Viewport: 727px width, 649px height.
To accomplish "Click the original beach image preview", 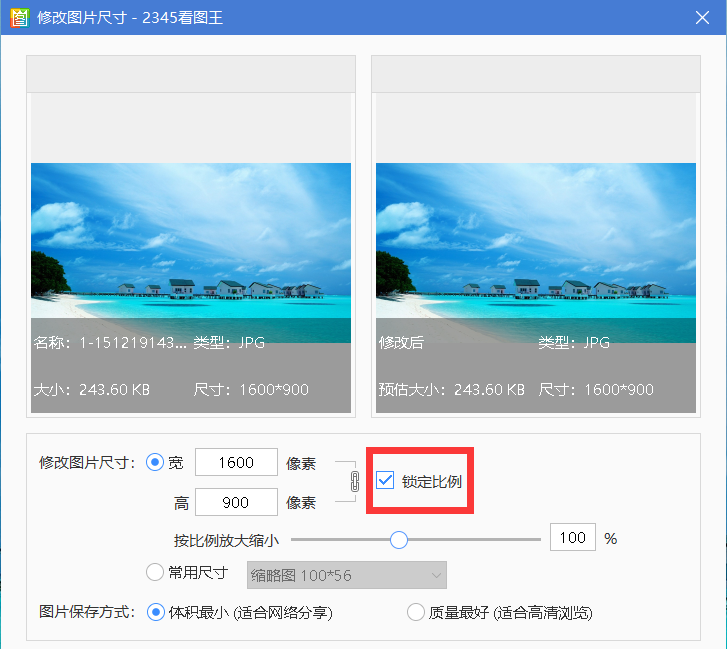I will 191,240.
